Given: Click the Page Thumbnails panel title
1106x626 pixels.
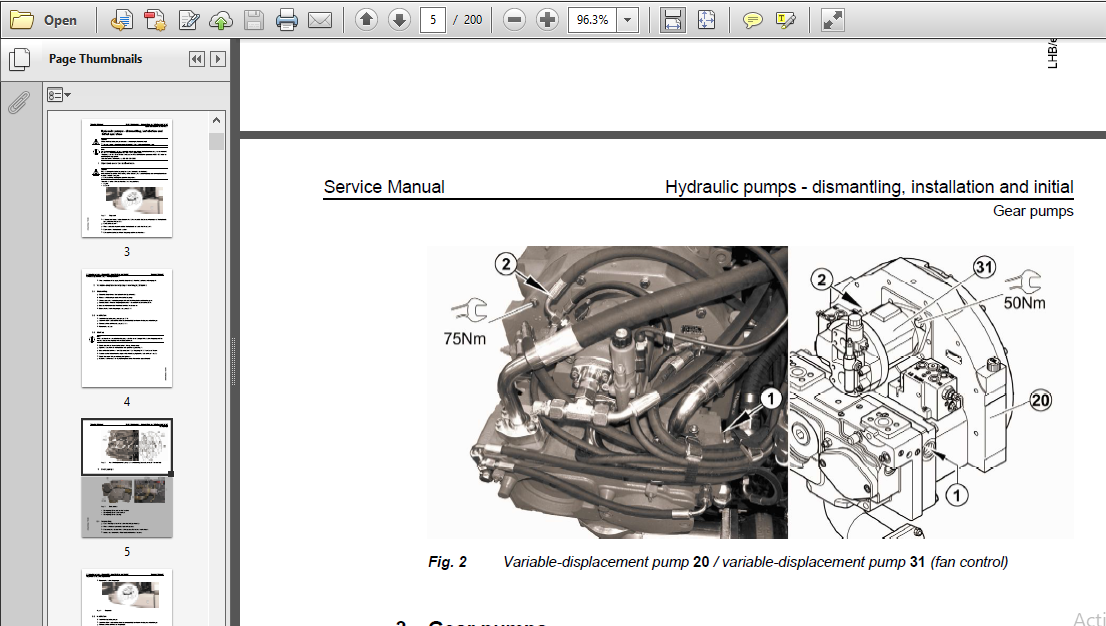Looking at the screenshot, I should point(95,59).
